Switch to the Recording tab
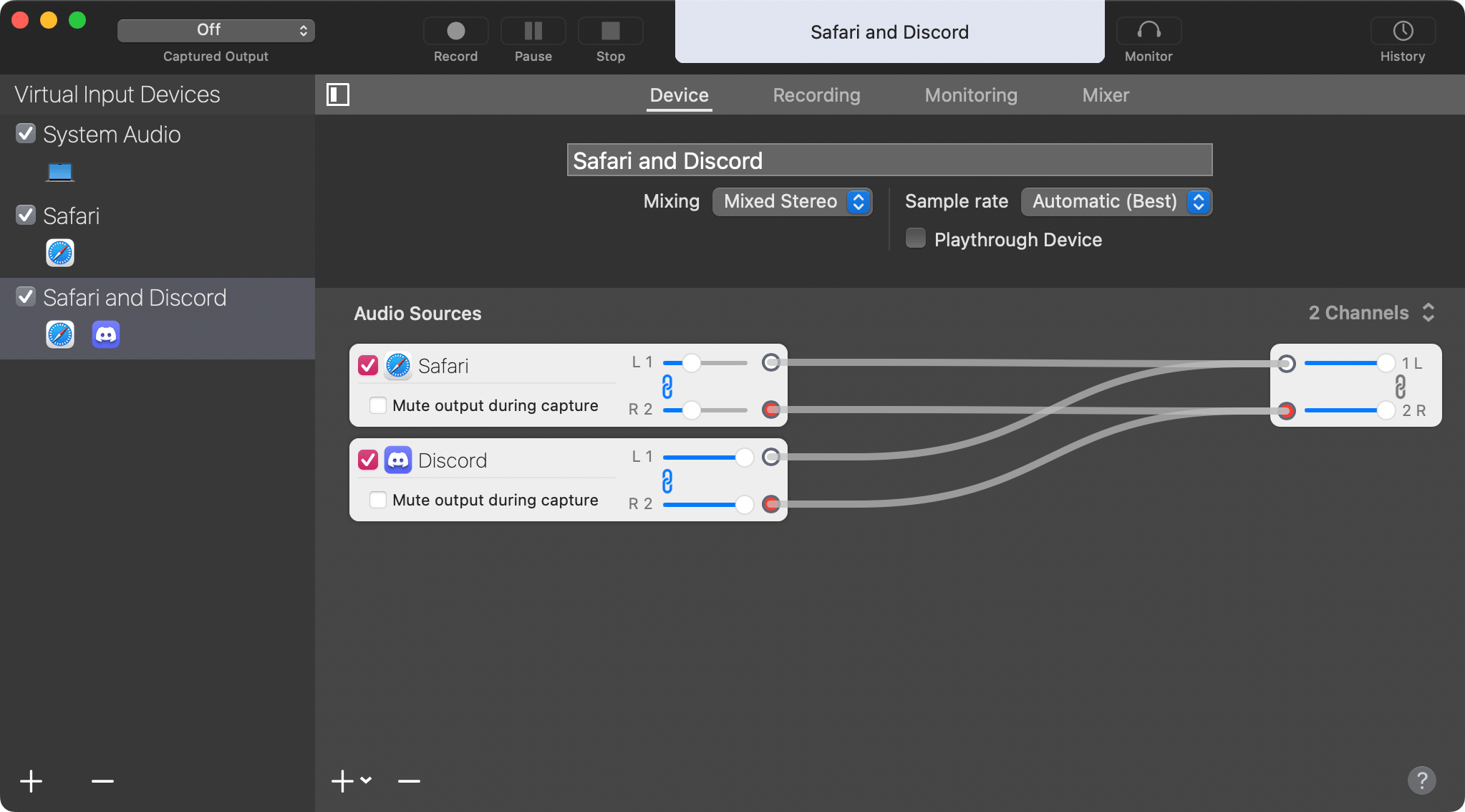The width and height of the screenshot is (1465, 812). (x=816, y=95)
